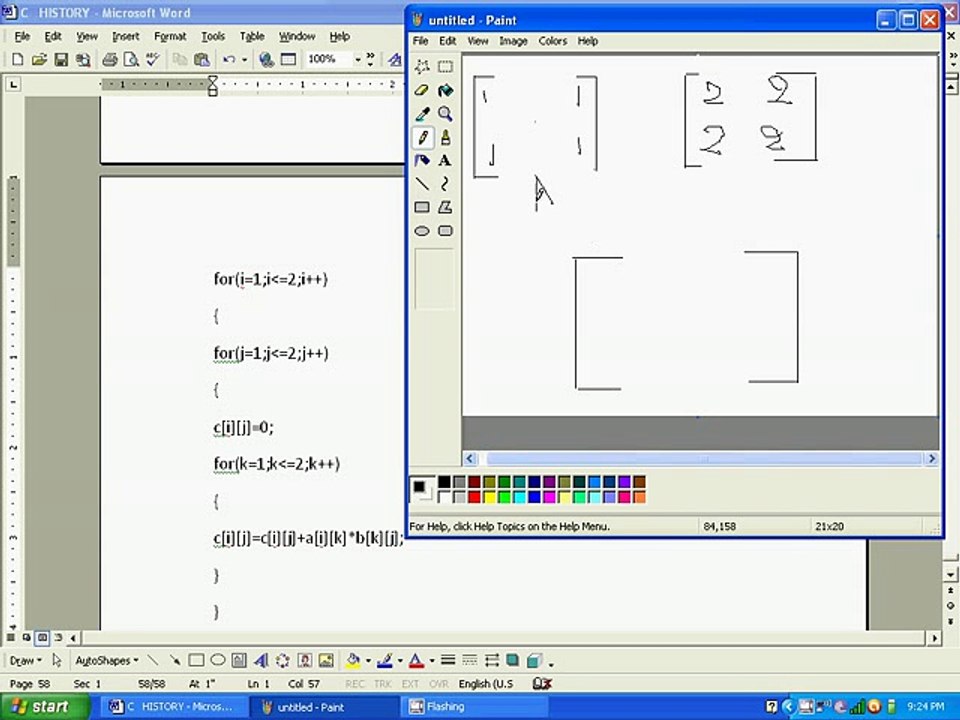Save the Word document via toolbar

tap(61, 59)
